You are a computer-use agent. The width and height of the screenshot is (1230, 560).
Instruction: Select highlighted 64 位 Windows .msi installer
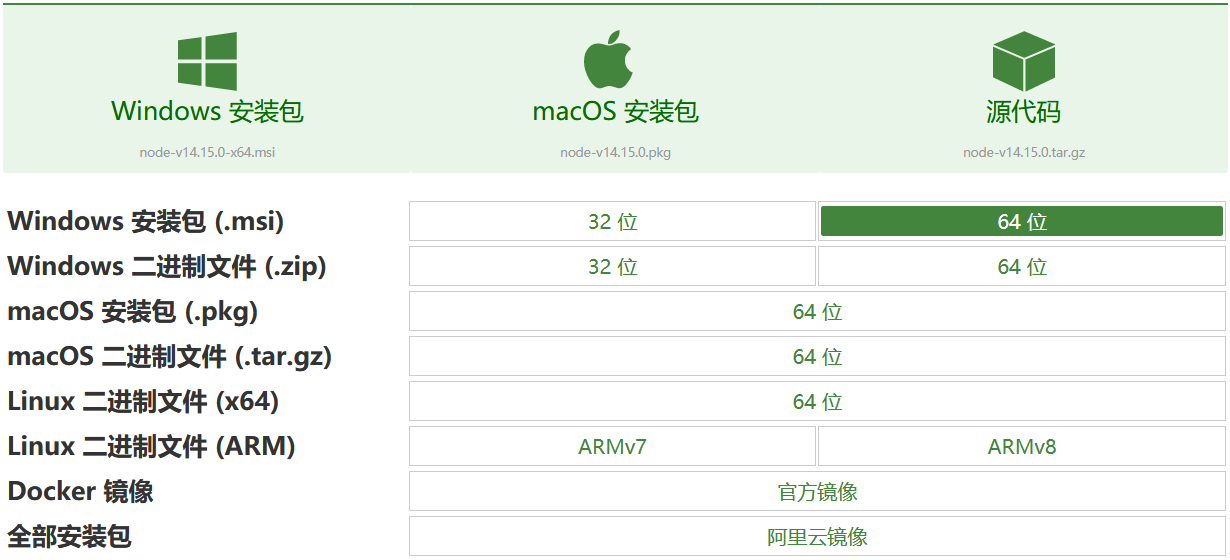tap(1022, 221)
